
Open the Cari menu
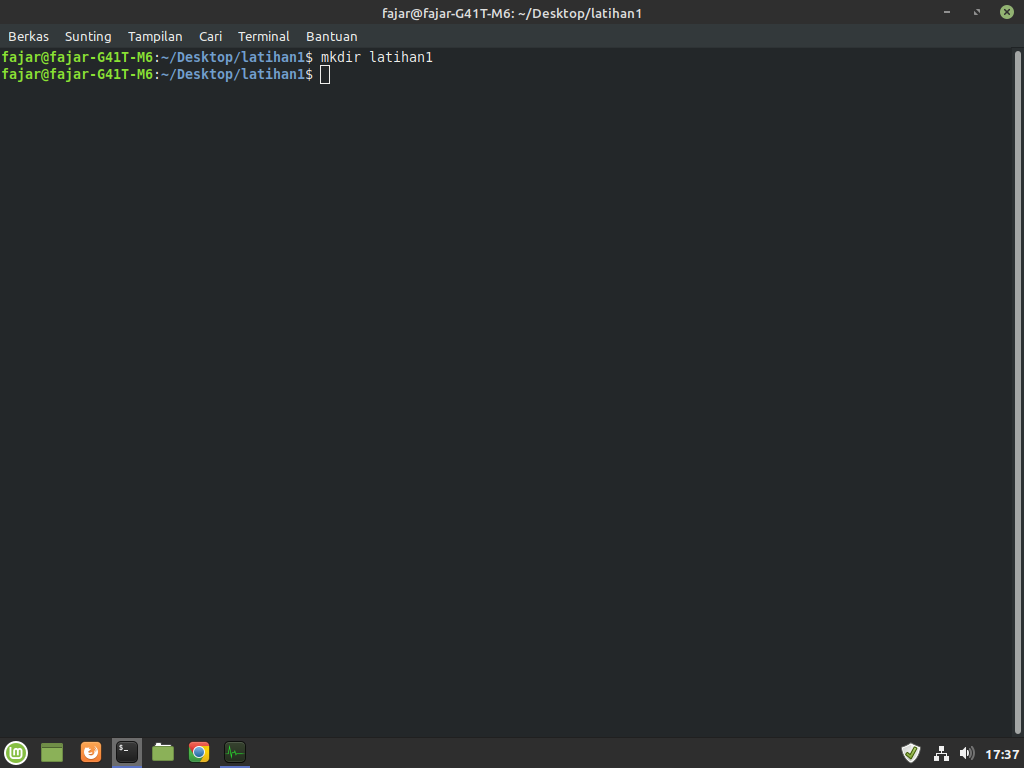[210, 37]
